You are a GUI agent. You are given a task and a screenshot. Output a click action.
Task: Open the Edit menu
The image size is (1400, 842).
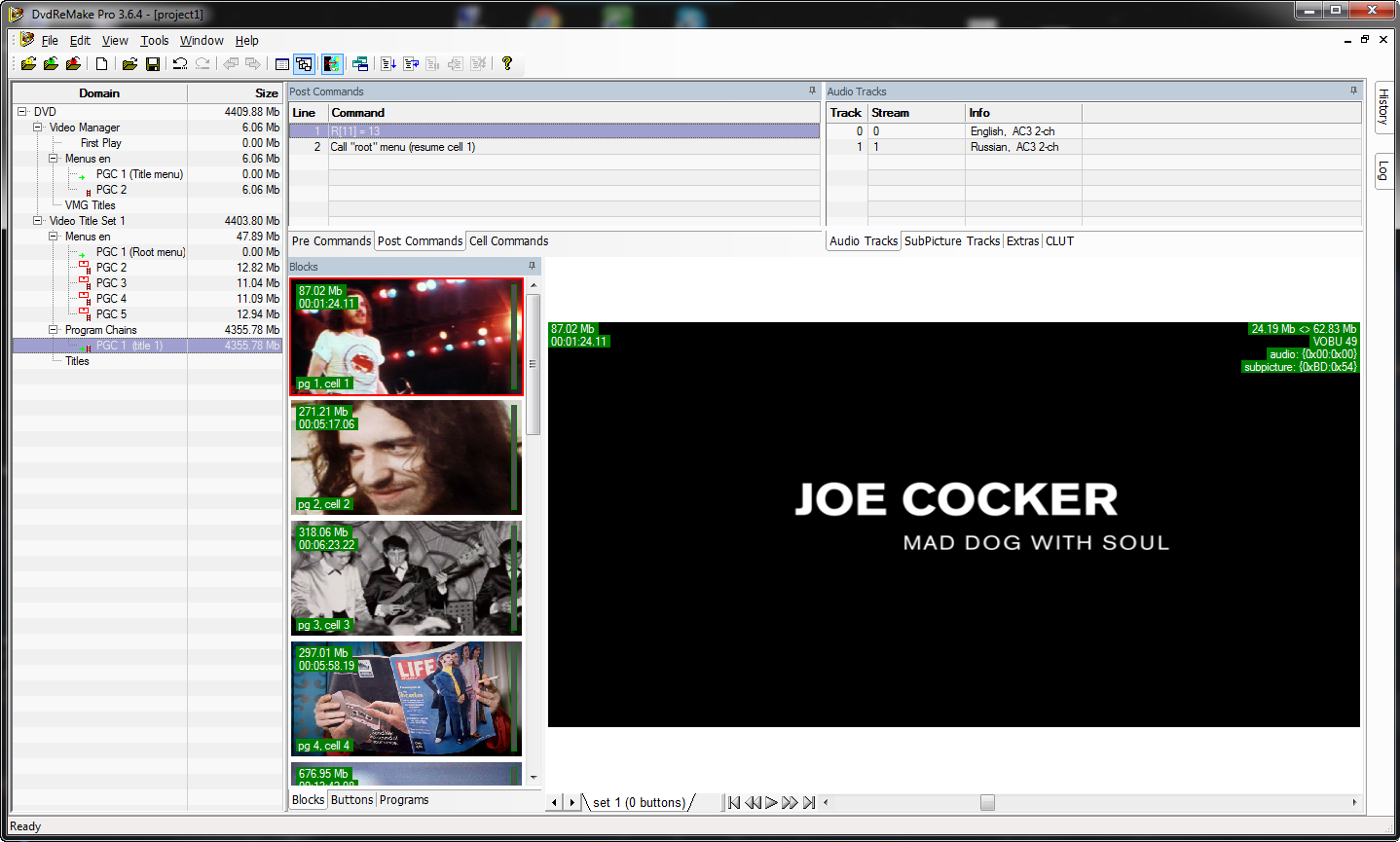(x=80, y=41)
